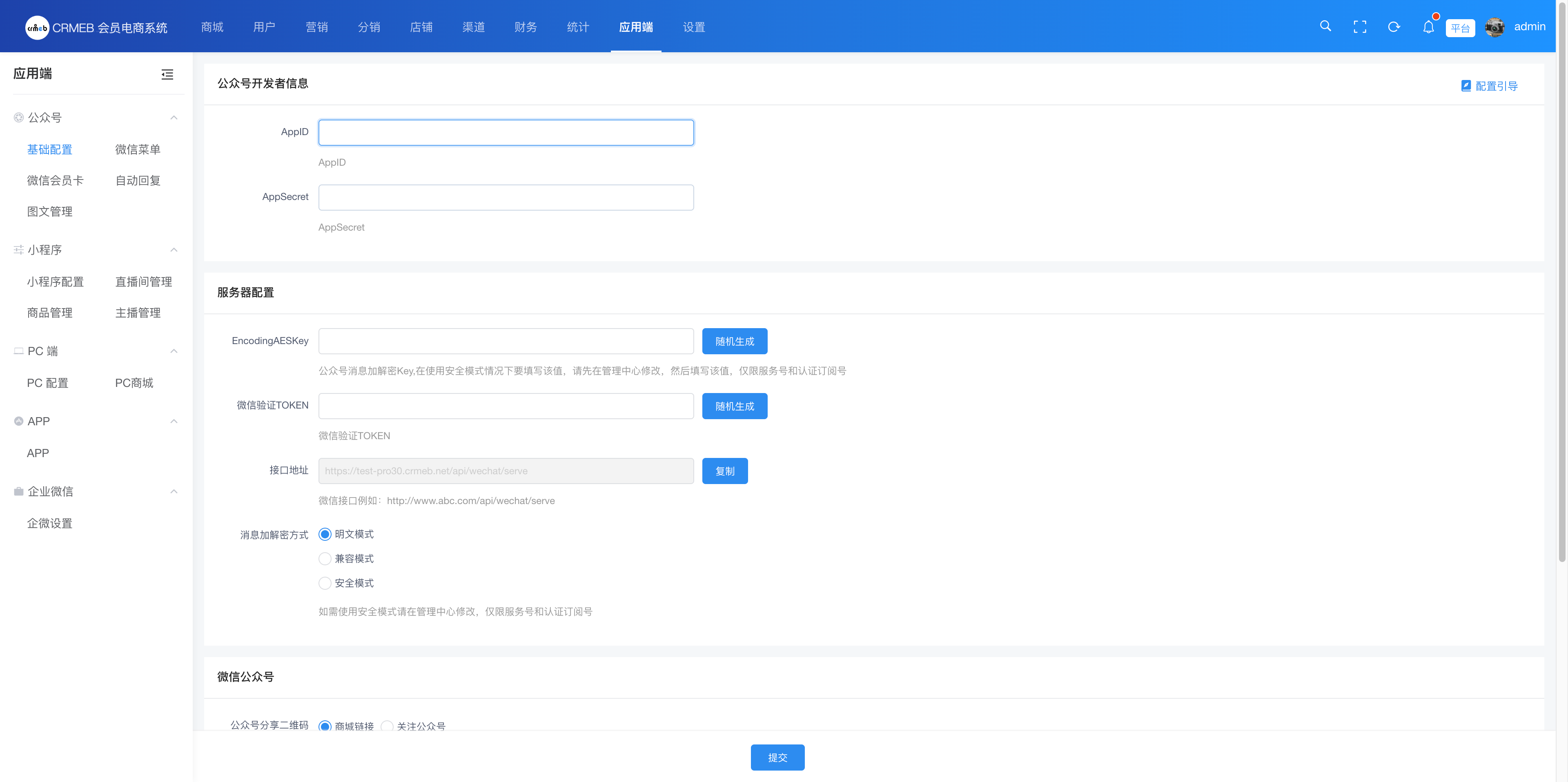Go to 自动回复 in sidebar
Viewport: 1568px width, 782px height.
pos(138,180)
